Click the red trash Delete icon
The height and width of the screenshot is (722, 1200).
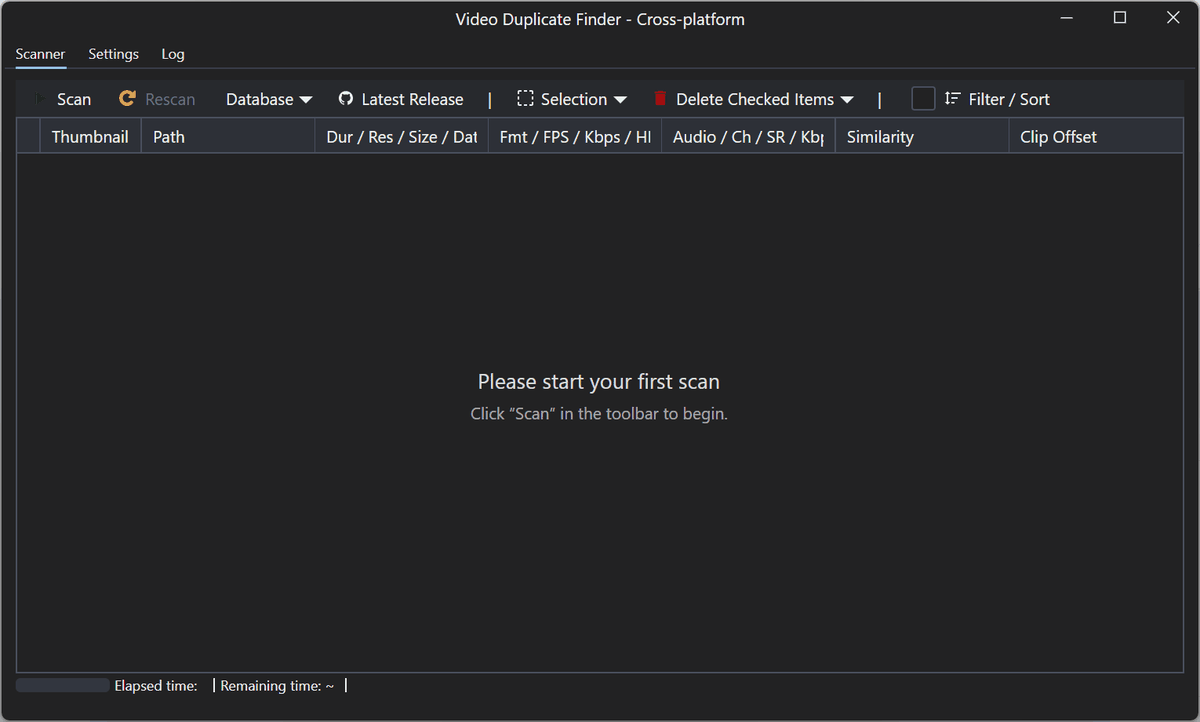click(x=660, y=99)
